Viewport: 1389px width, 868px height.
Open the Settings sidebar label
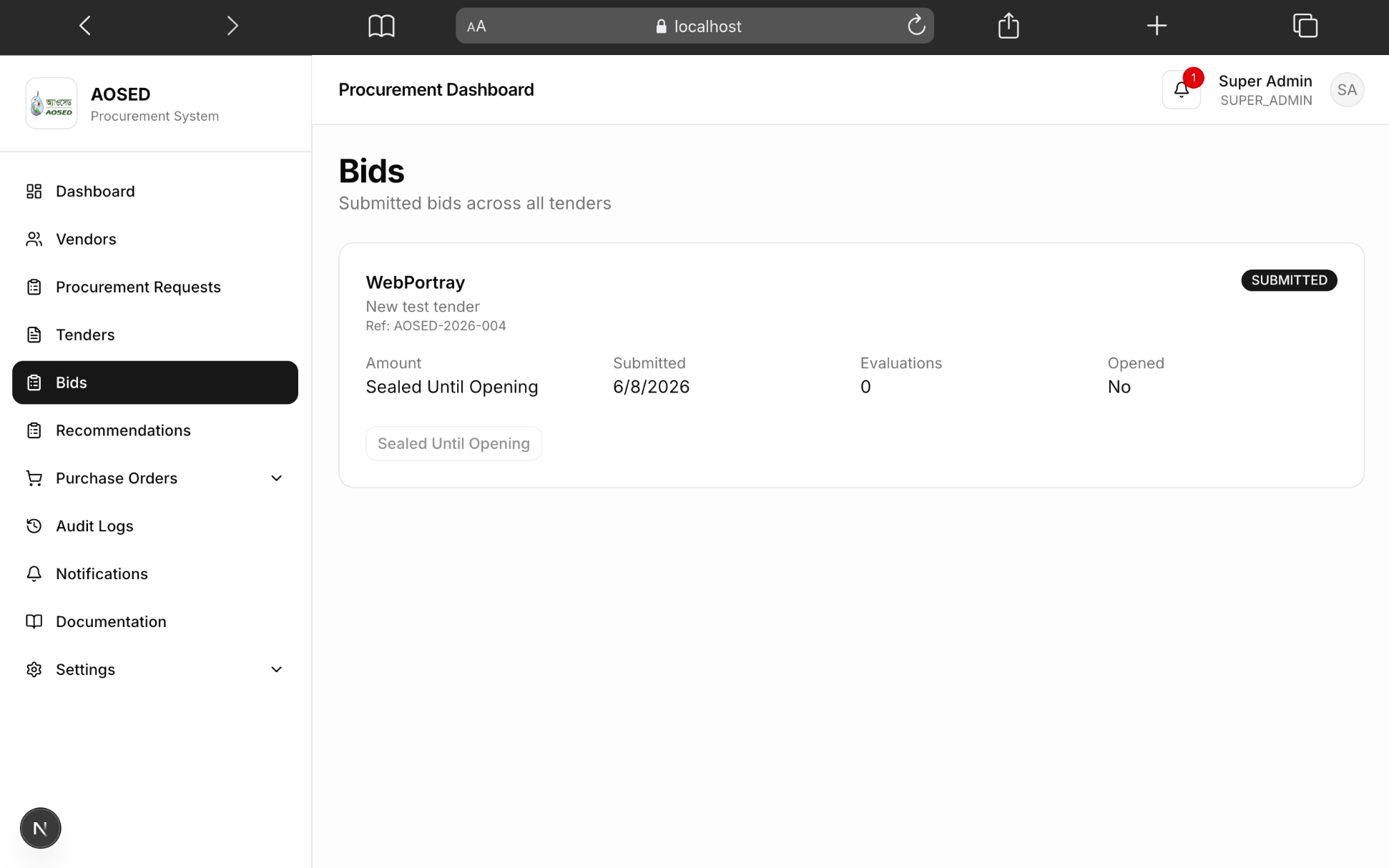[x=85, y=670]
